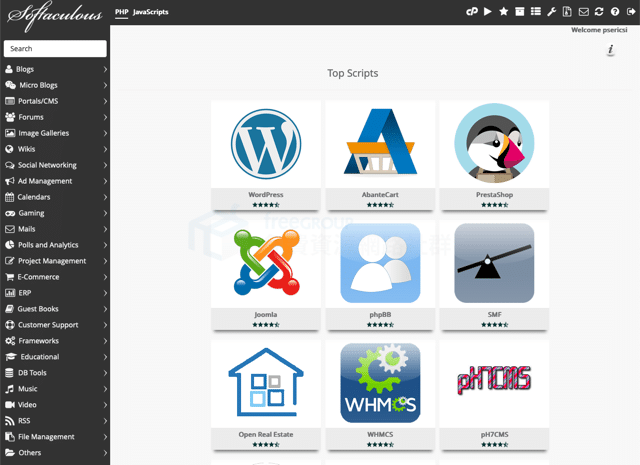Click the WHMCS logo thumbnail
The image size is (640, 465).
tap(380, 383)
